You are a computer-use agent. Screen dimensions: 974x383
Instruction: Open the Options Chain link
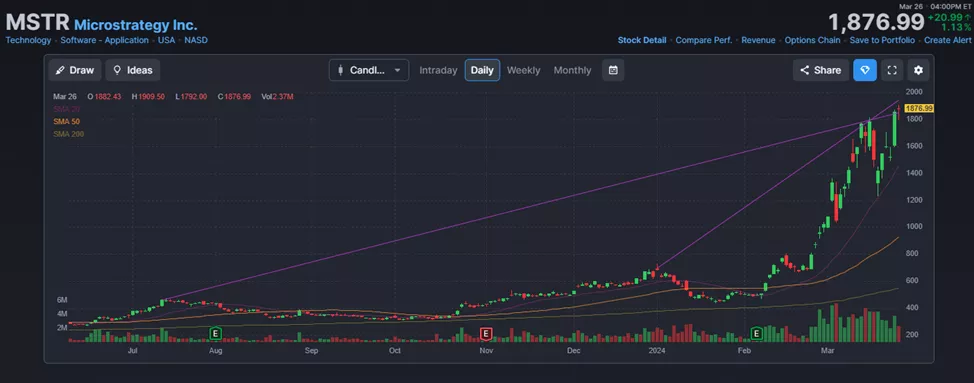point(812,40)
